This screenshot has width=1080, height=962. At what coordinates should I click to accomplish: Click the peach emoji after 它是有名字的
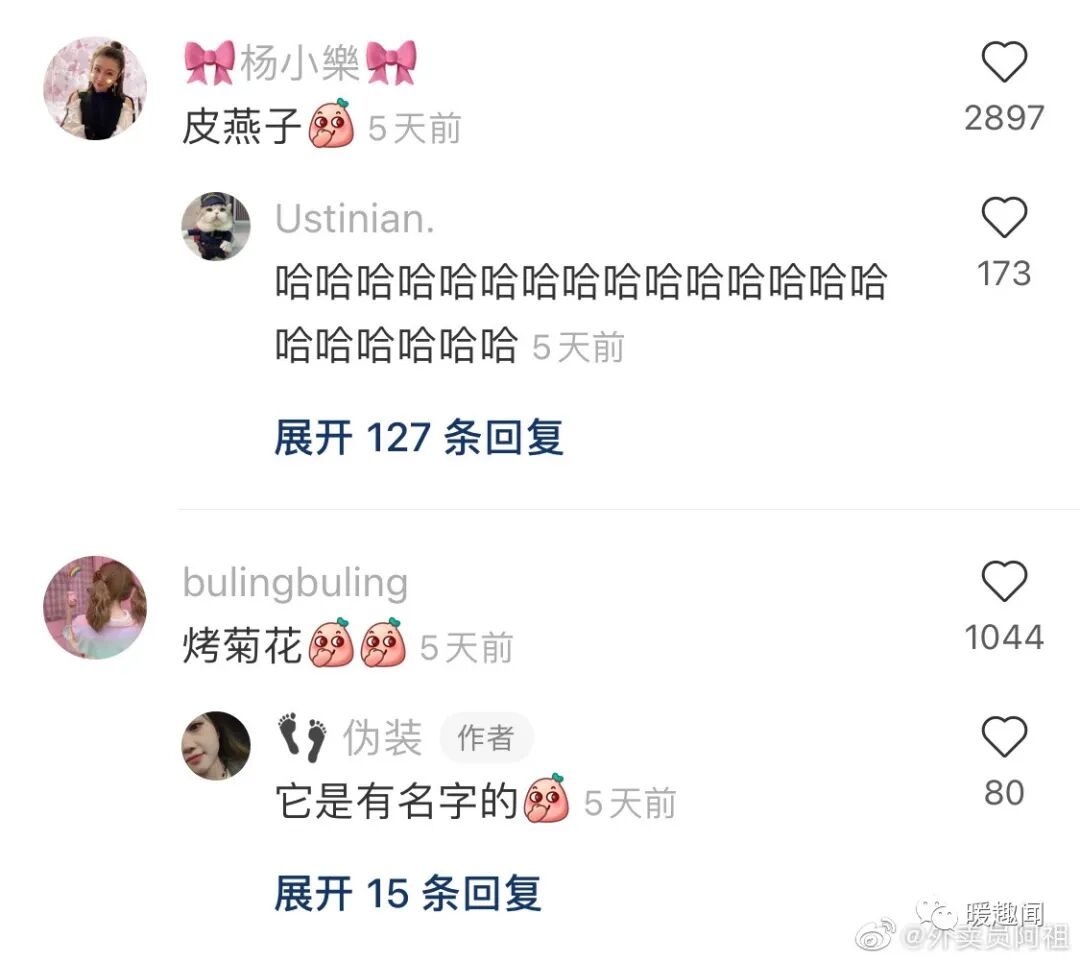click(547, 799)
